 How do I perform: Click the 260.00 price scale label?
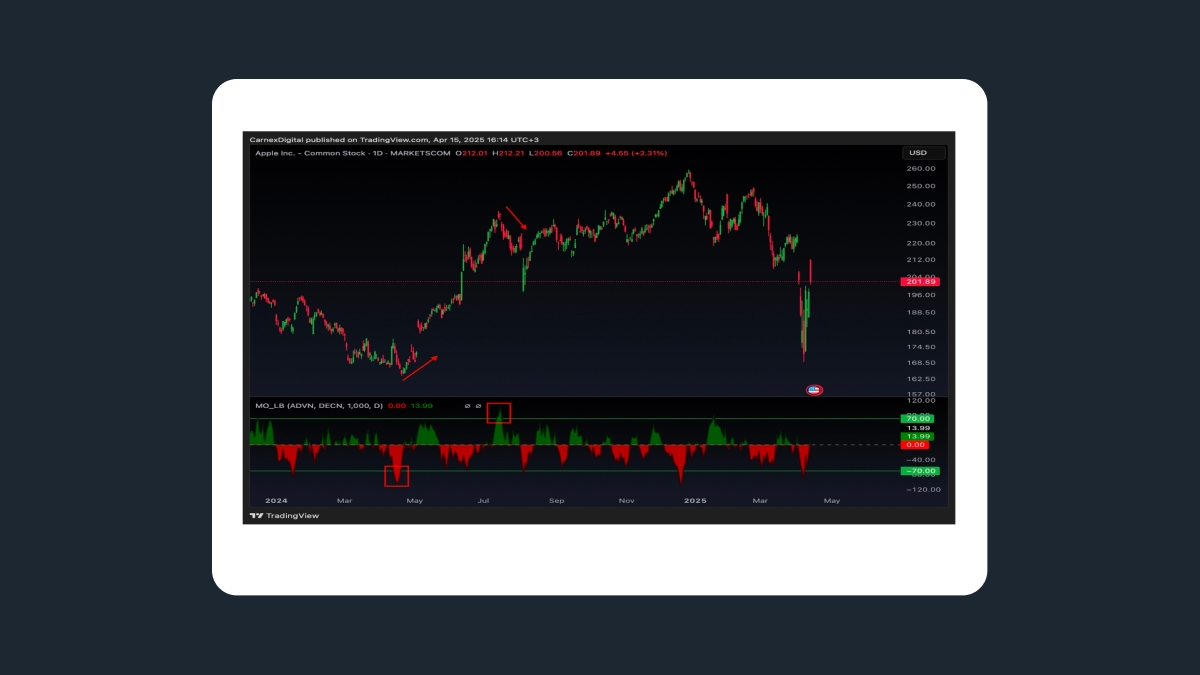921,168
